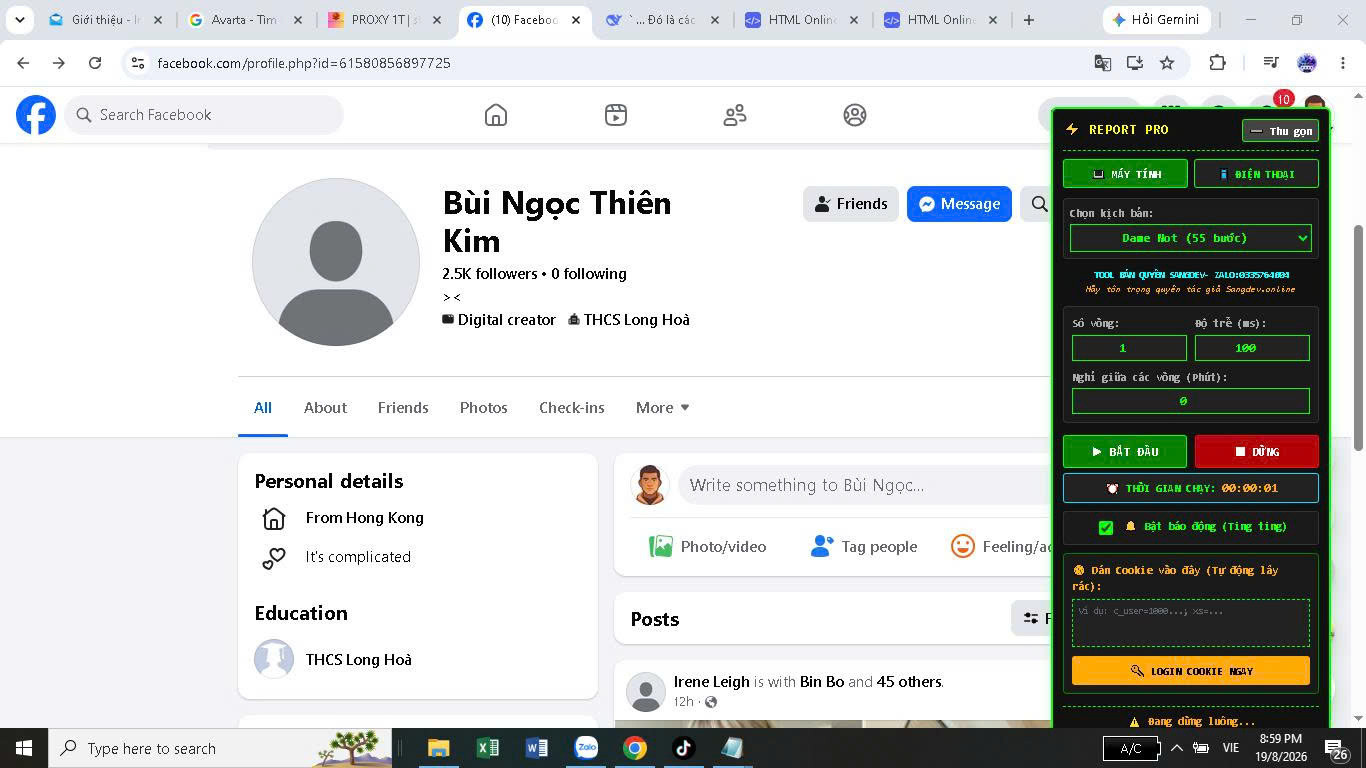Image resolution: width=1366 pixels, height=768 pixels.
Task: Open Windows Start menu
Action: pos(24,748)
